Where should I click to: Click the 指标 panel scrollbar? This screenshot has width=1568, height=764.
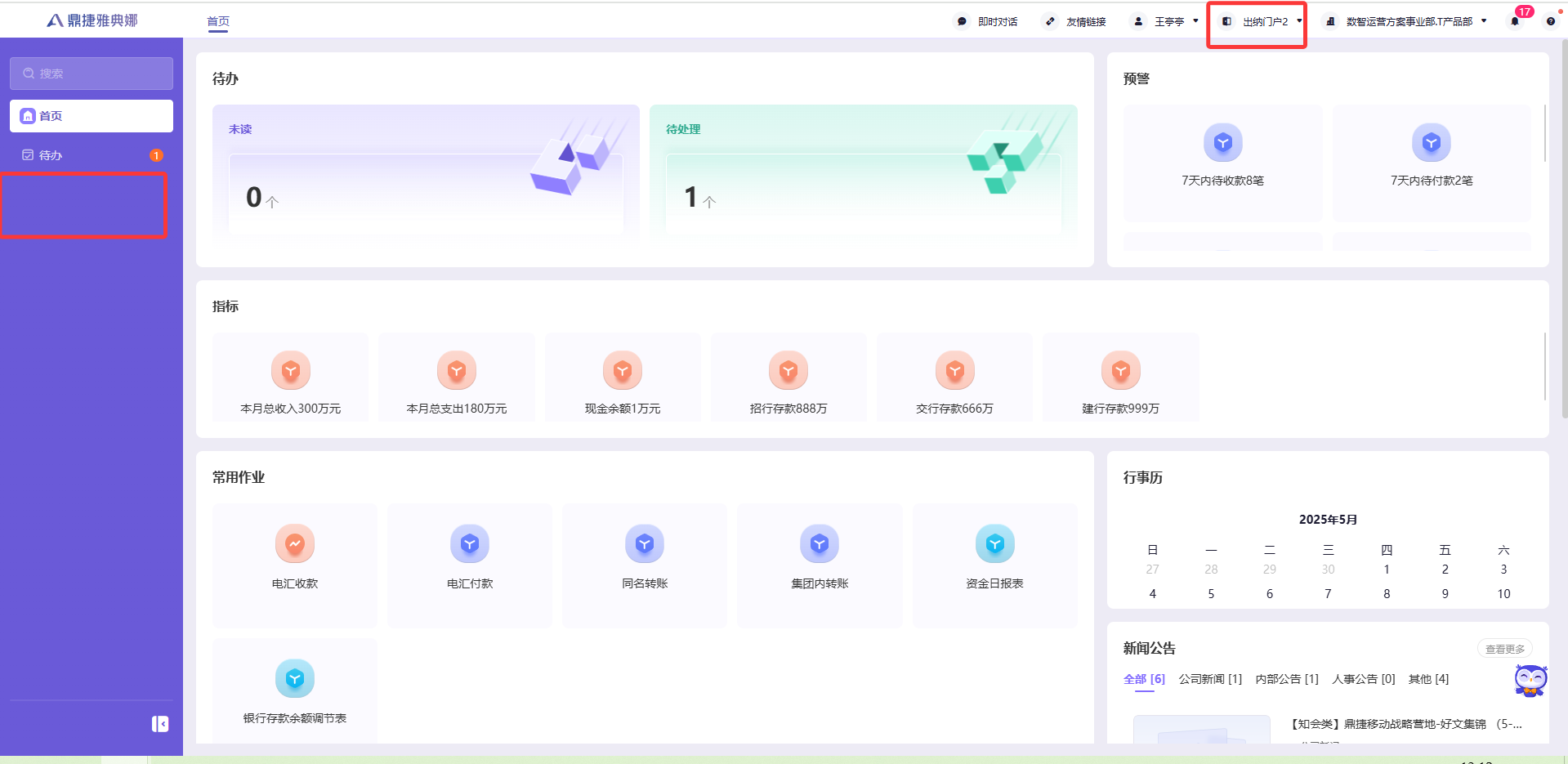click(x=1544, y=366)
